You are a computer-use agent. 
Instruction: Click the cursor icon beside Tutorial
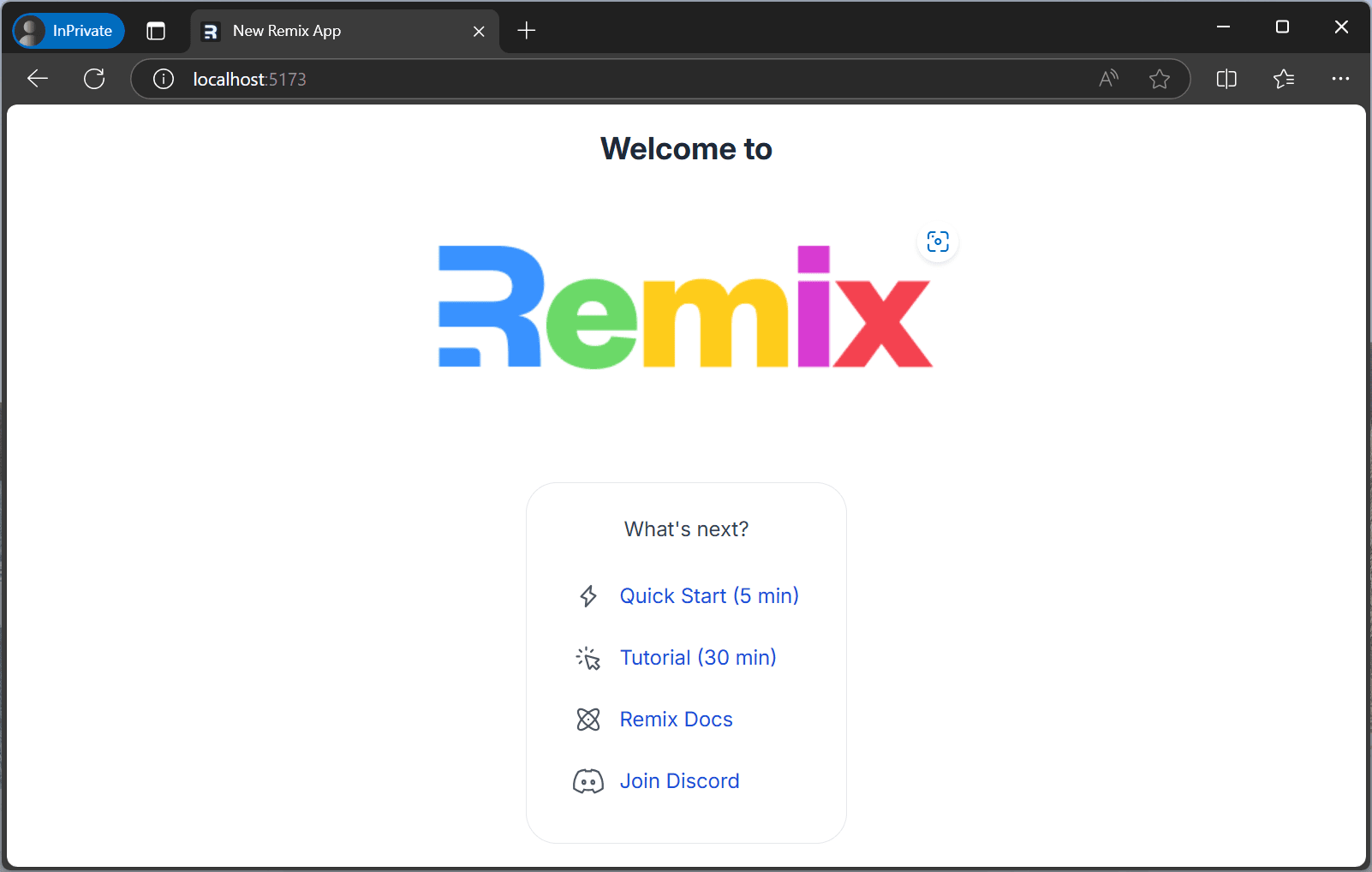tap(588, 658)
